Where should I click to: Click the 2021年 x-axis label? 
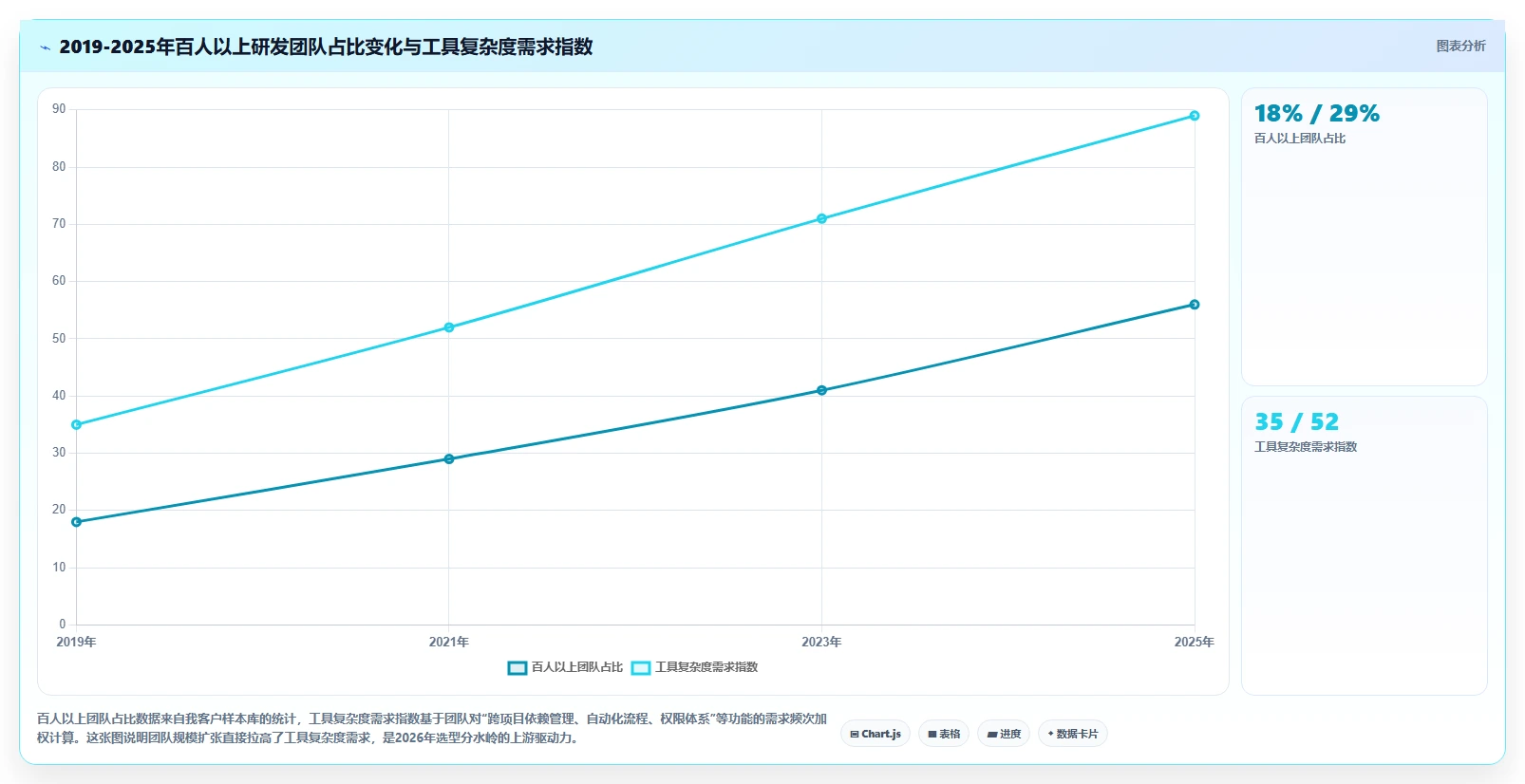449,643
